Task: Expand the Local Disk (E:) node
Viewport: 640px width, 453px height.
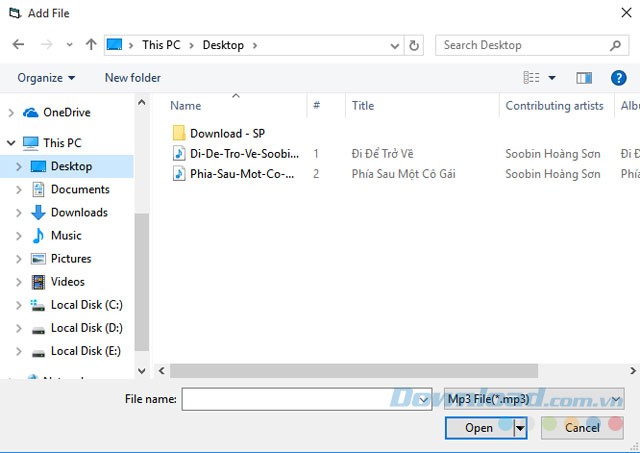Action: click(x=18, y=351)
